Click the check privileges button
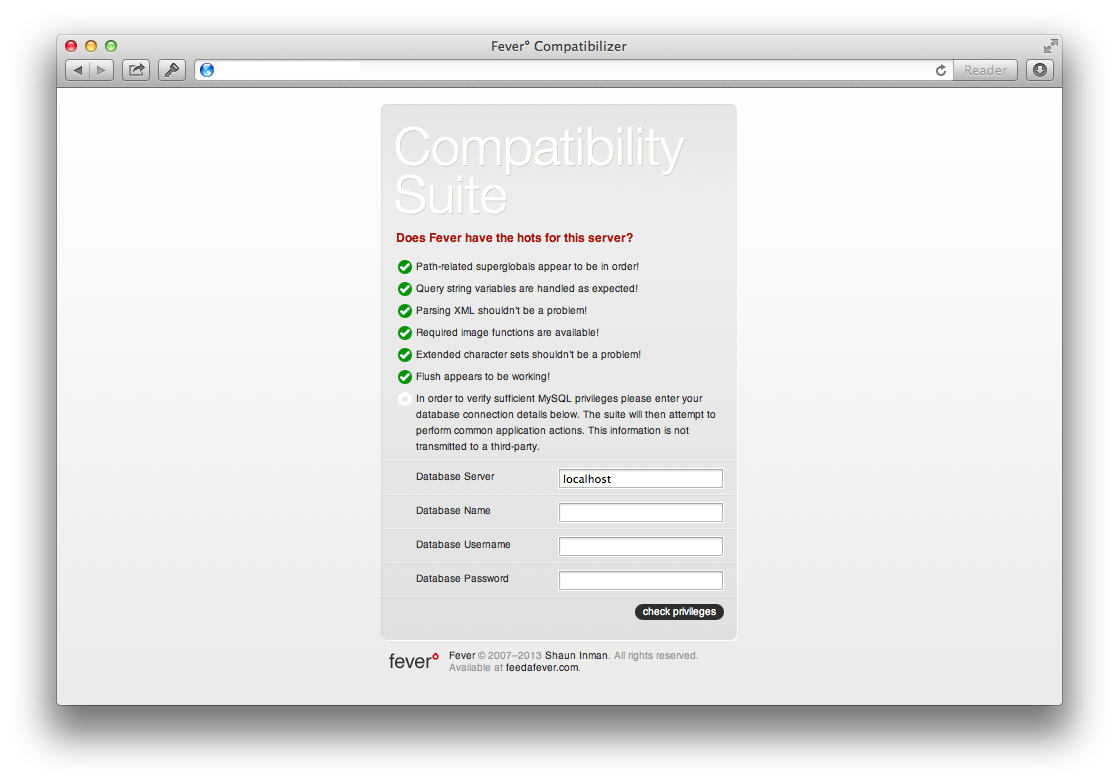Screen dimensions: 1119x784 pos(679,611)
